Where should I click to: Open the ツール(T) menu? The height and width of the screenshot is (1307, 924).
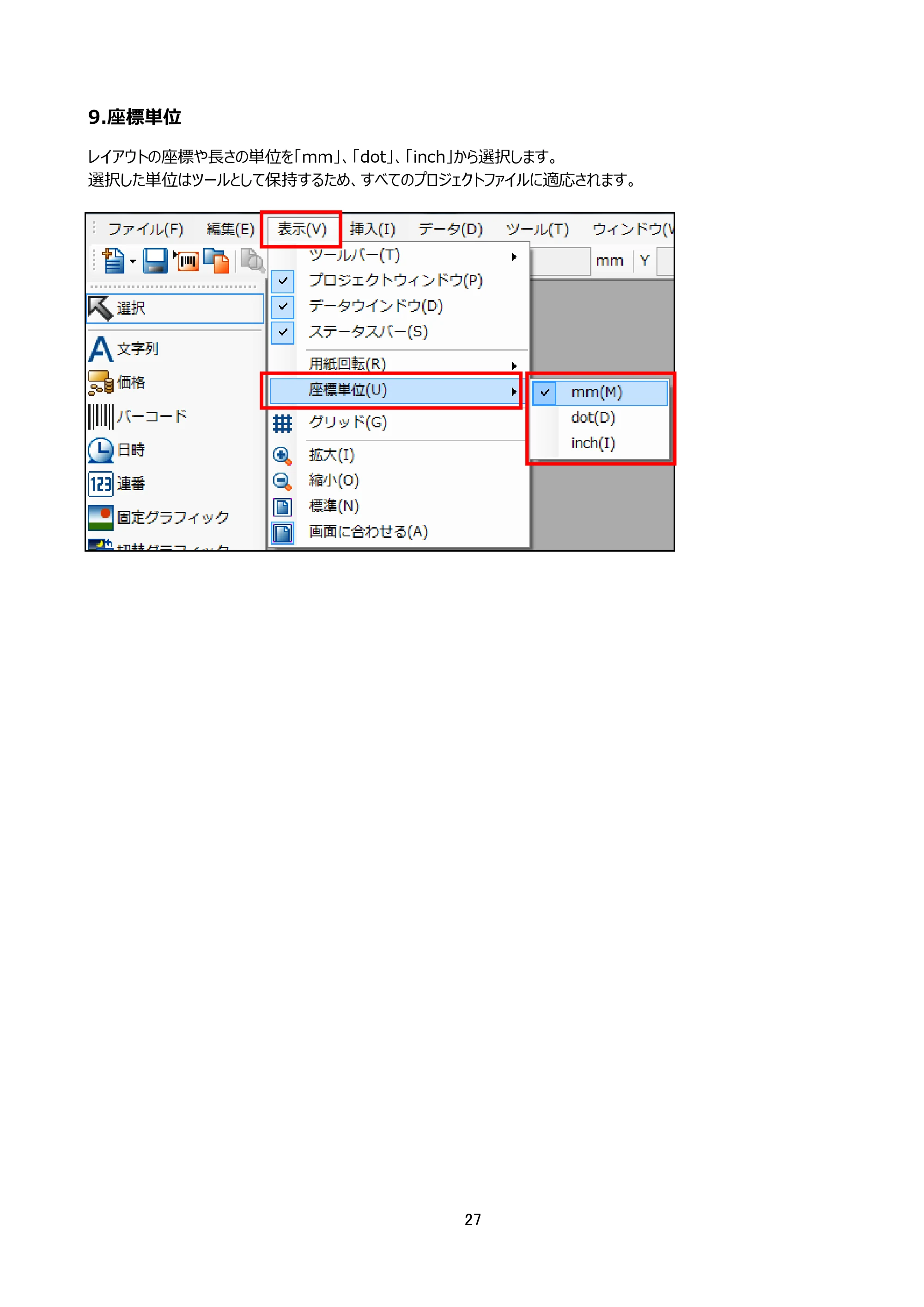pos(537,230)
